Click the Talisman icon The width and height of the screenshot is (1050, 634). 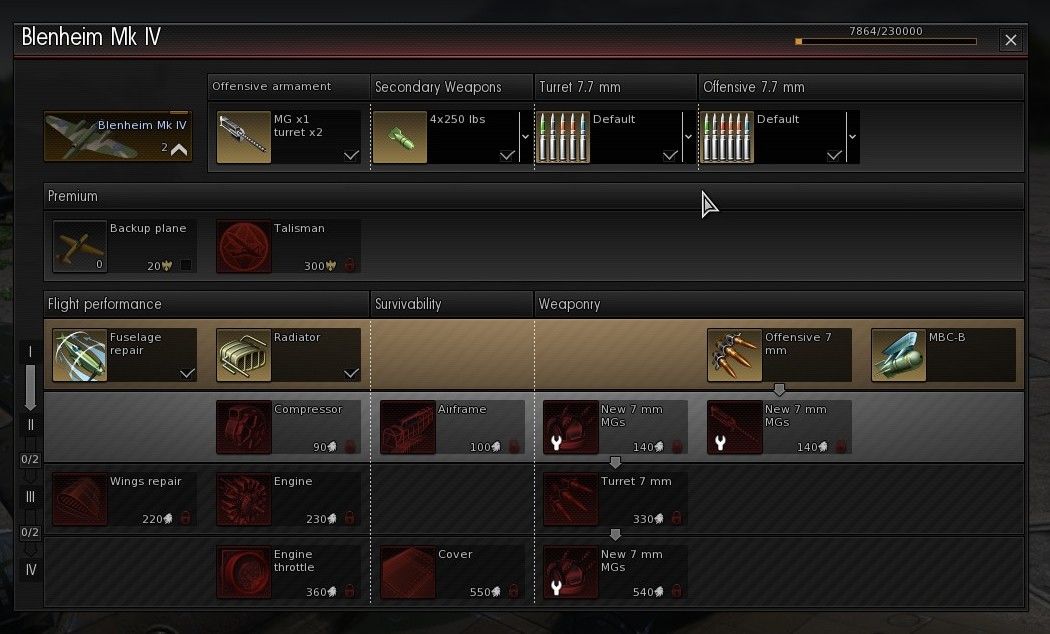click(x=244, y=246)
